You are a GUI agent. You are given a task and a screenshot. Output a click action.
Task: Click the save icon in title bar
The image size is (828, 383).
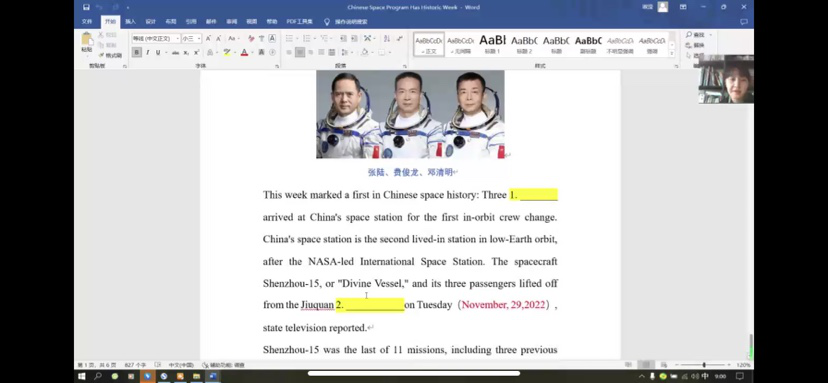(86, 7)
